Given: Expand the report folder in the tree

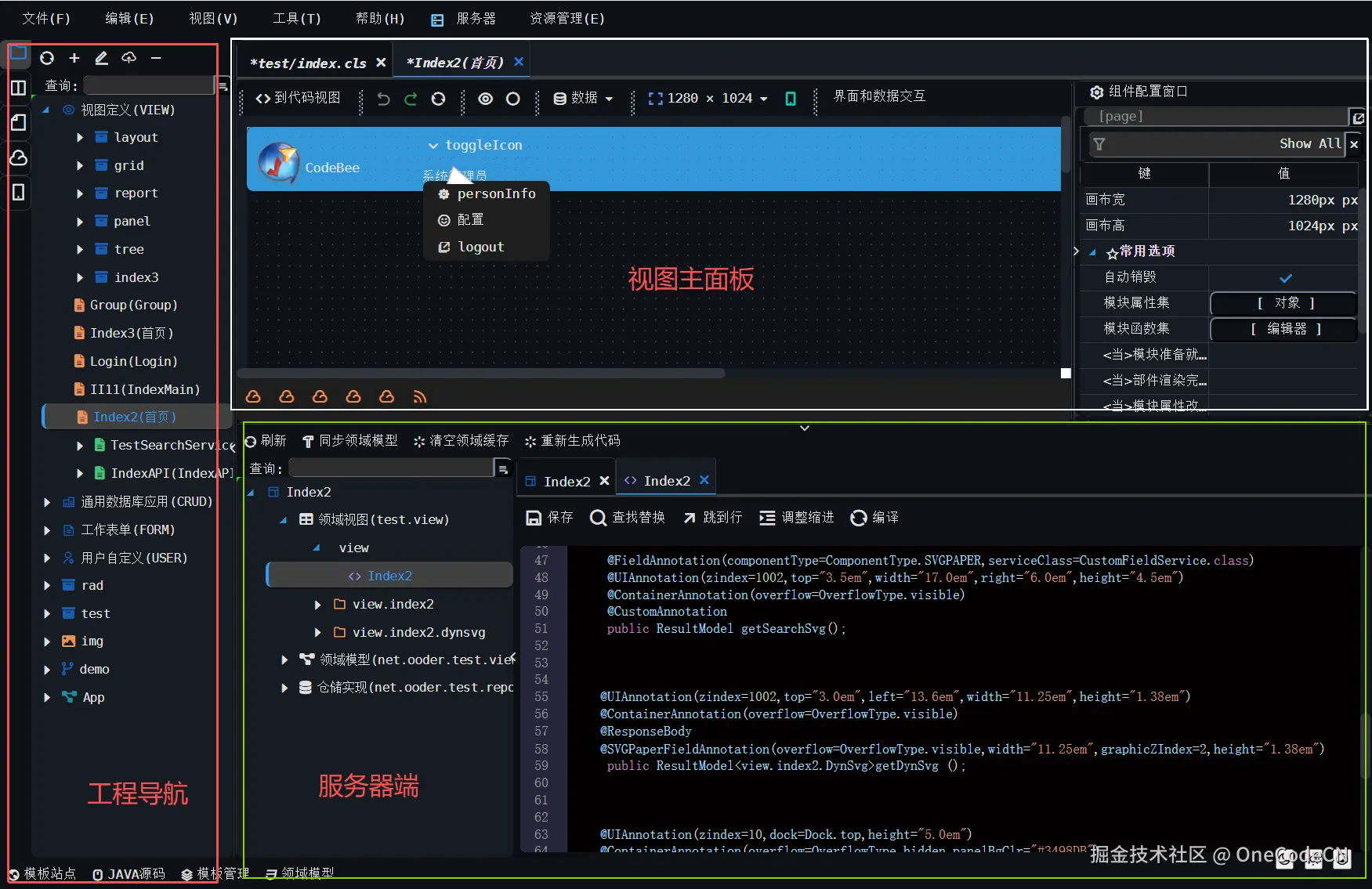Looking at the screenshot, I should pos(80,193).
